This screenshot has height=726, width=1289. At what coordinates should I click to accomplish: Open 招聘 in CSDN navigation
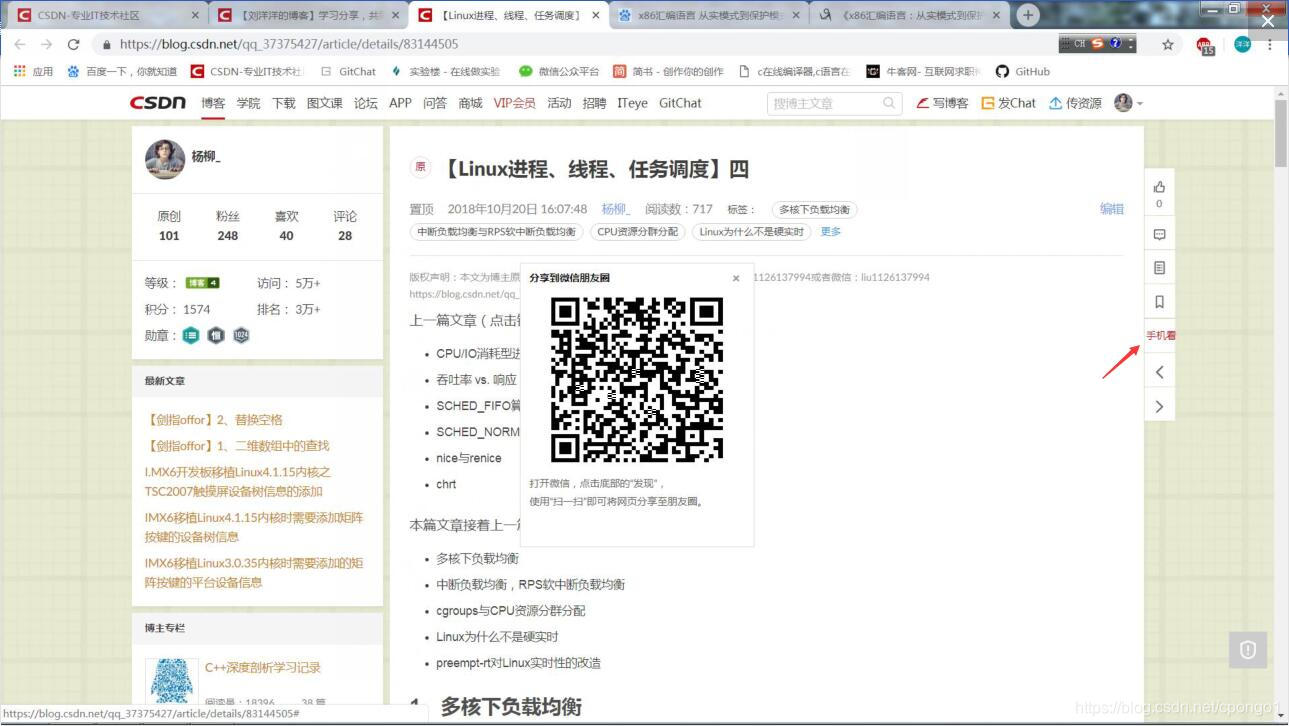click(x=594, y=103)
